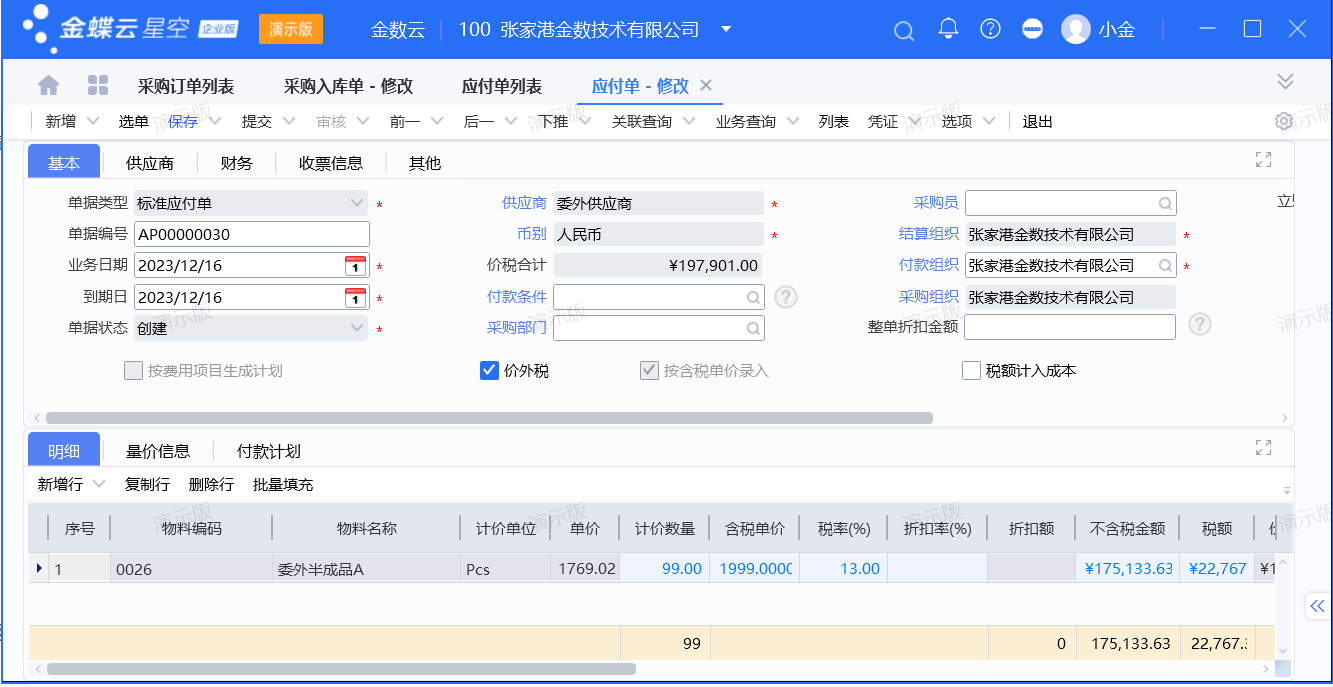Select 税率 cell 13.00
This screenshot has width=1333, height=687.
tap(843, 568)
